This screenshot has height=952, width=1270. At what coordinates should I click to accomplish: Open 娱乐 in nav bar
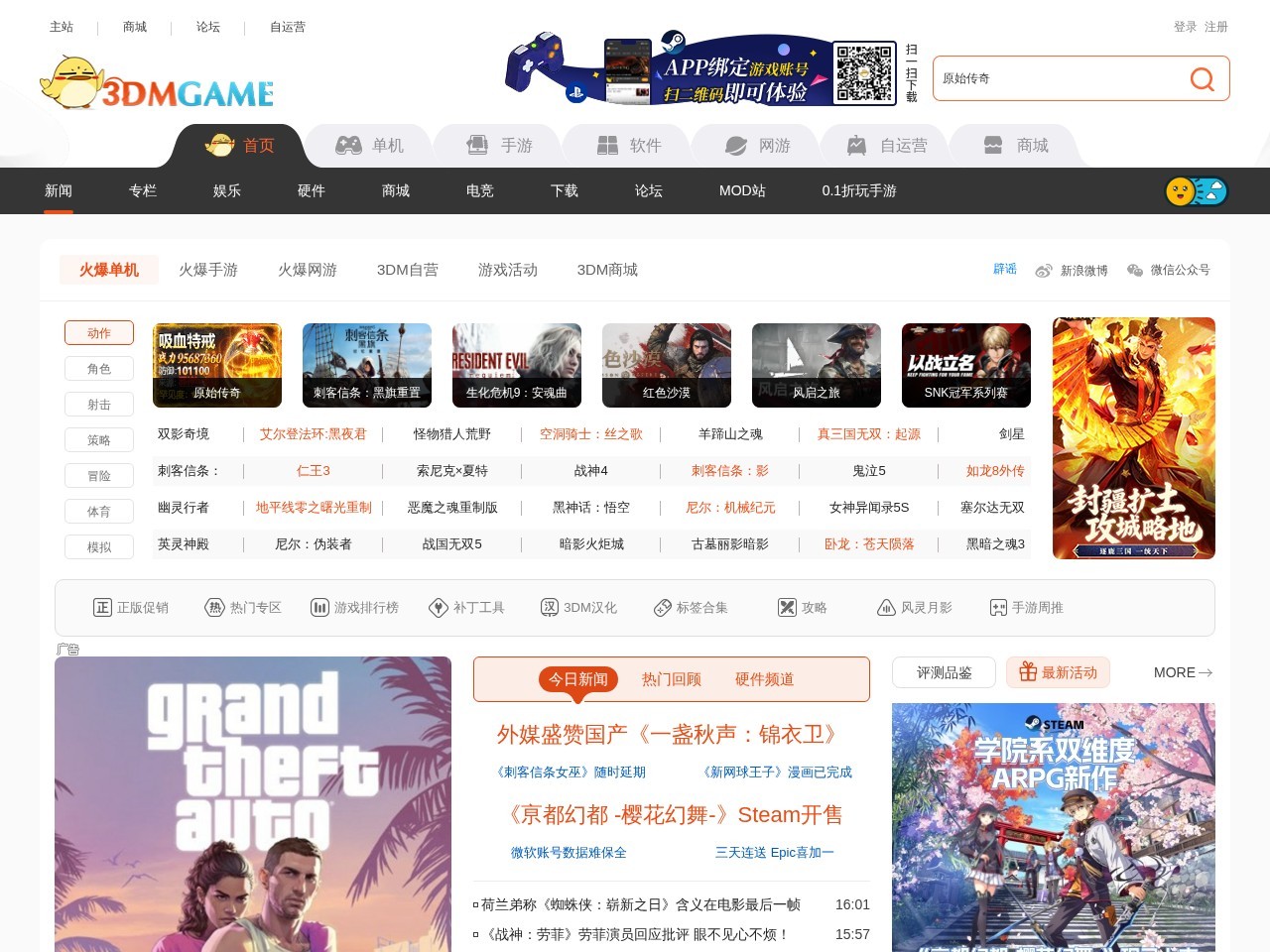coord(227,190)
